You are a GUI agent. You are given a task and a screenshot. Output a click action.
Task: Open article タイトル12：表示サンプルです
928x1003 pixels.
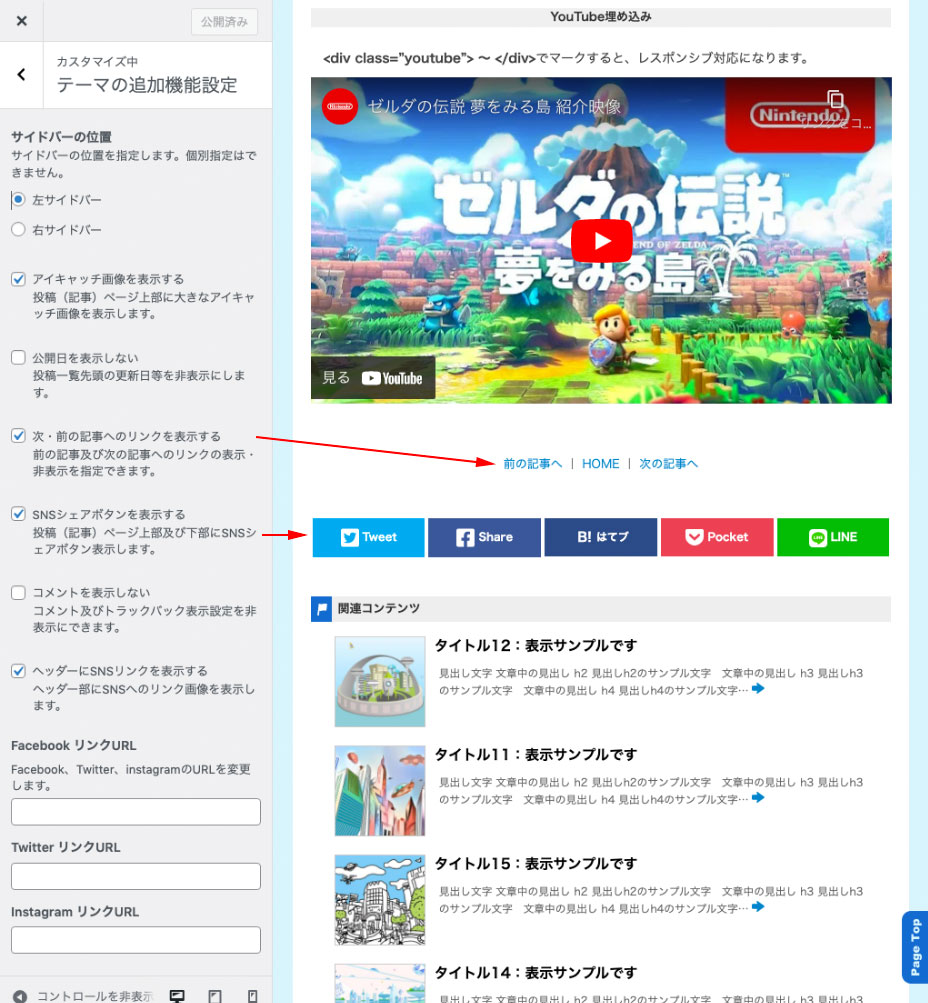[x=536, y=645]
